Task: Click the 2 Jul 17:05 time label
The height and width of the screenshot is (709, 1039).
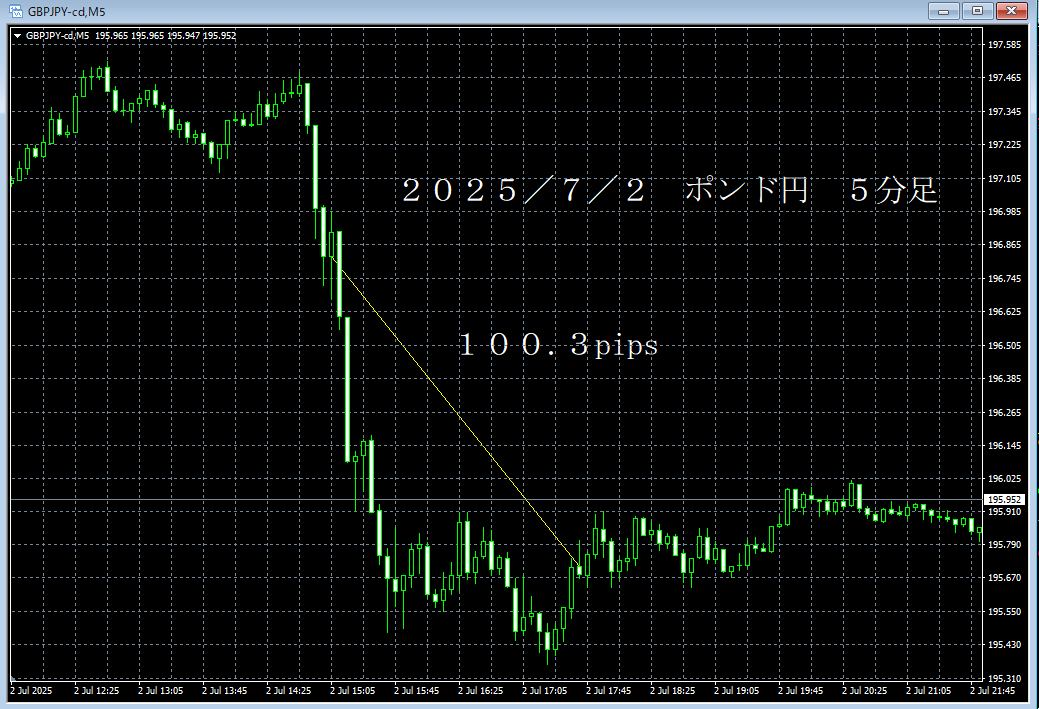Action: (x=545, y=690)
